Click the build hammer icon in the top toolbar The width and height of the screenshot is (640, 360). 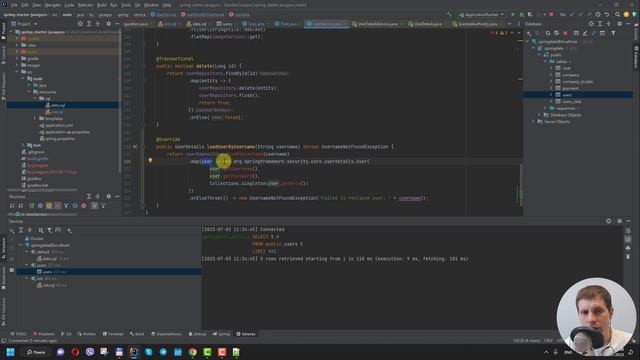(449, 14)
